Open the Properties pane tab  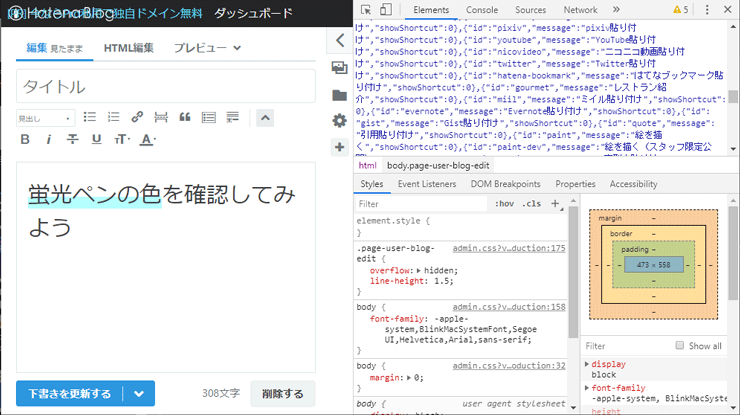coord(575,184)
